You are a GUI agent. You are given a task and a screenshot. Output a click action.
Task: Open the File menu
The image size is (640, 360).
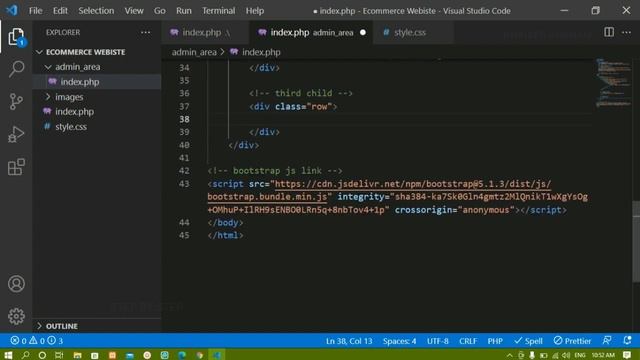(x=36, y=11)
